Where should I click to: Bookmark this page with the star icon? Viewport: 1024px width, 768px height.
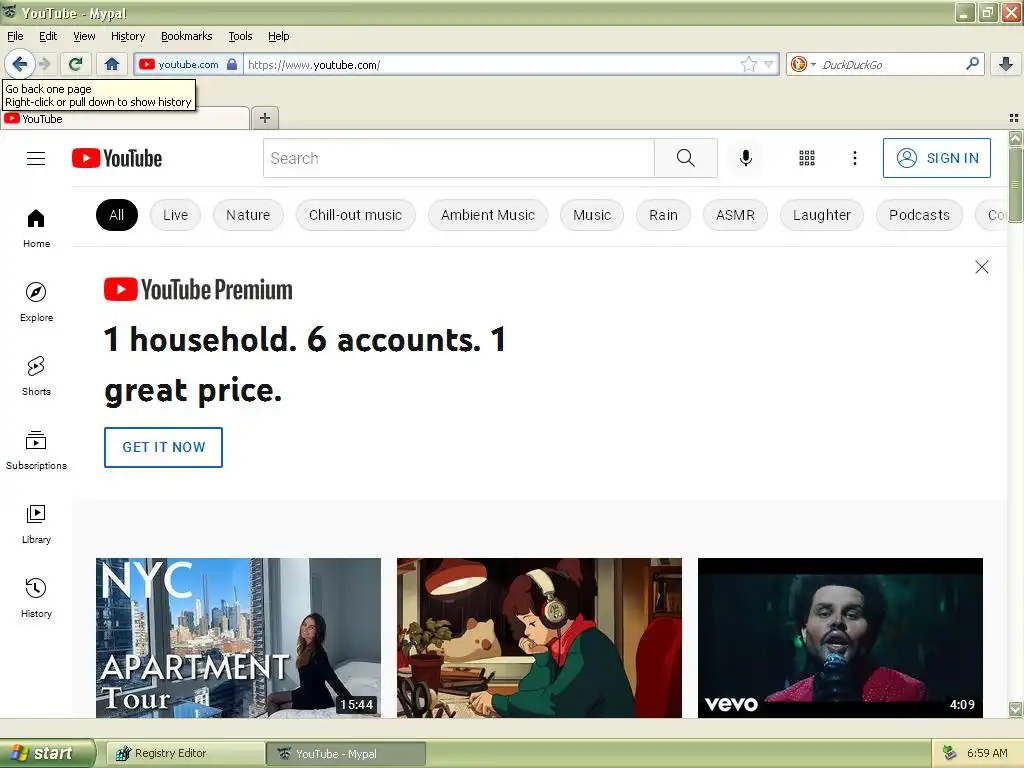748,64
